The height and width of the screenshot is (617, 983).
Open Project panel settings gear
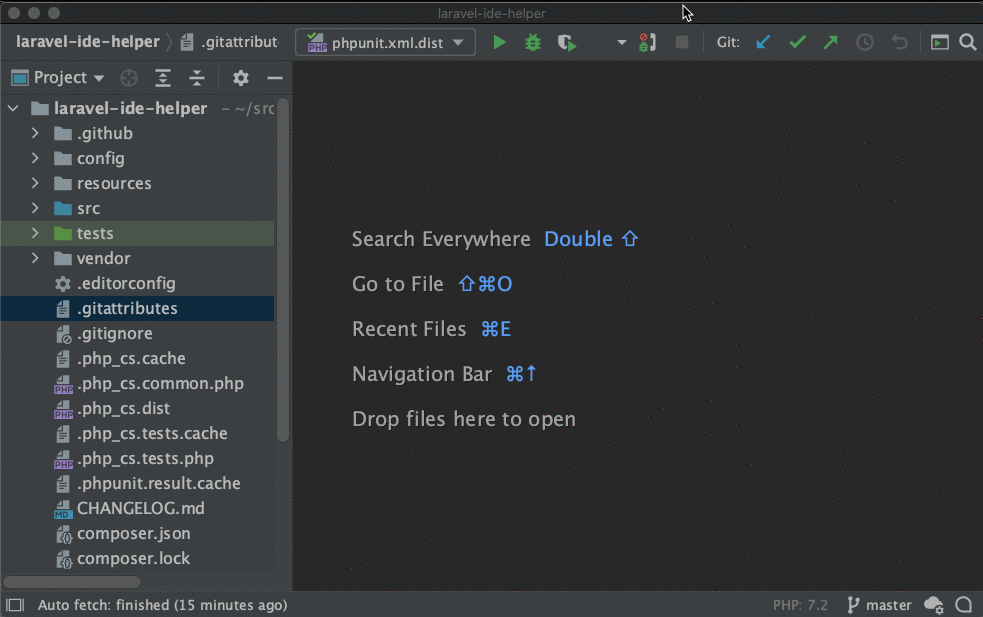[241, 78]
